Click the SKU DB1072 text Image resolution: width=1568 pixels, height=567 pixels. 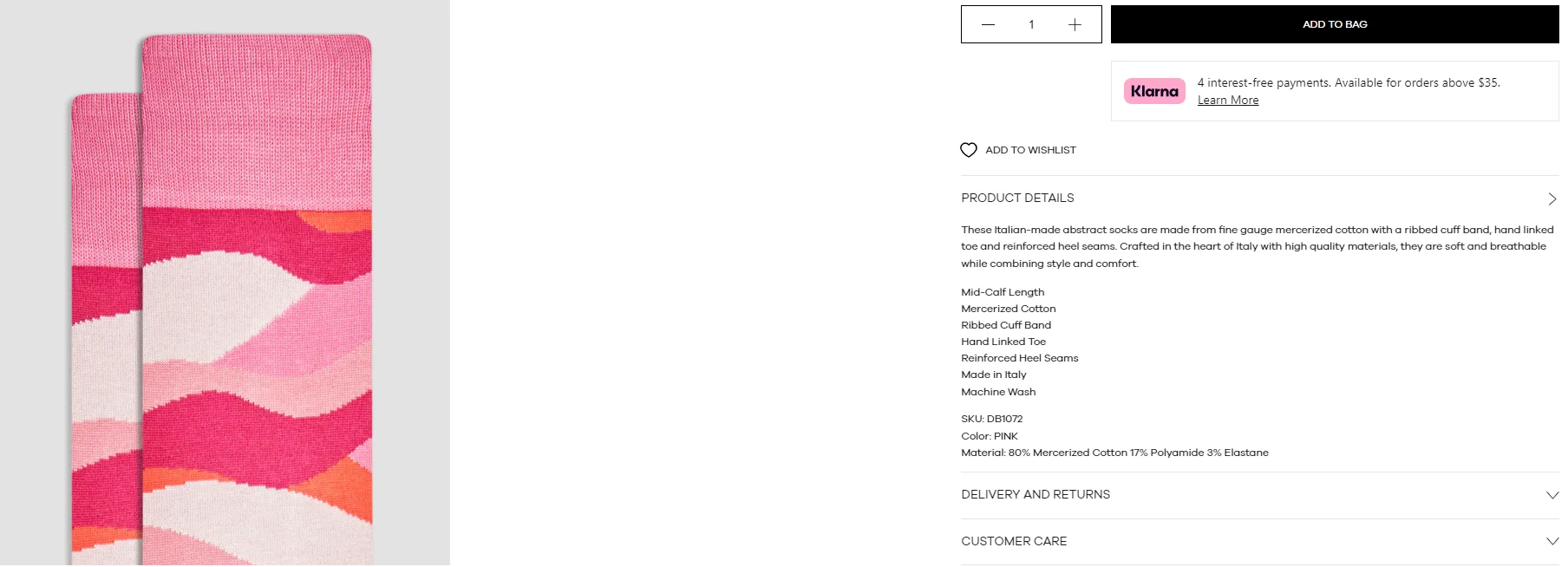click(x=992, y=419)
